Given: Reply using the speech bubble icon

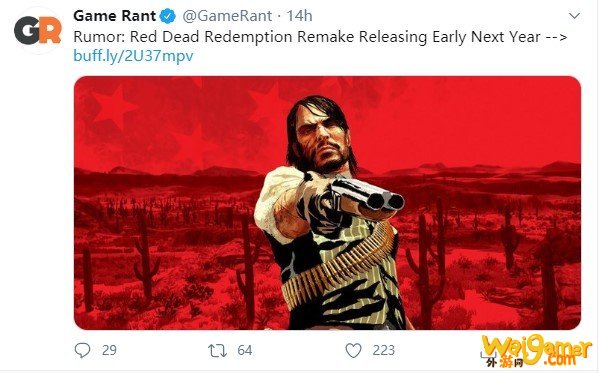Looking at the screenshot, I should coord(82,350).
